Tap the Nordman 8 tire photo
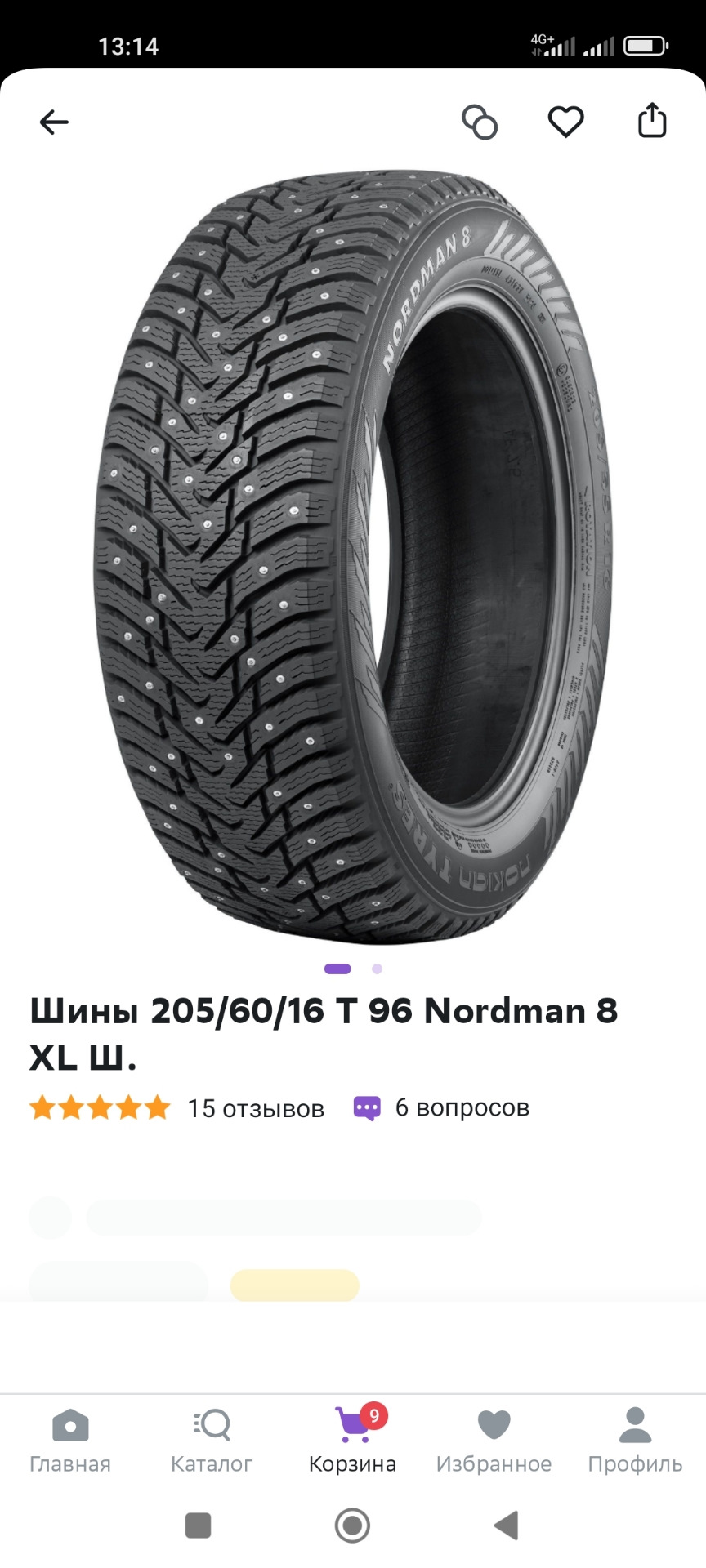The width and height of the screenshot is (706, 1568). (x=352, y=557)
